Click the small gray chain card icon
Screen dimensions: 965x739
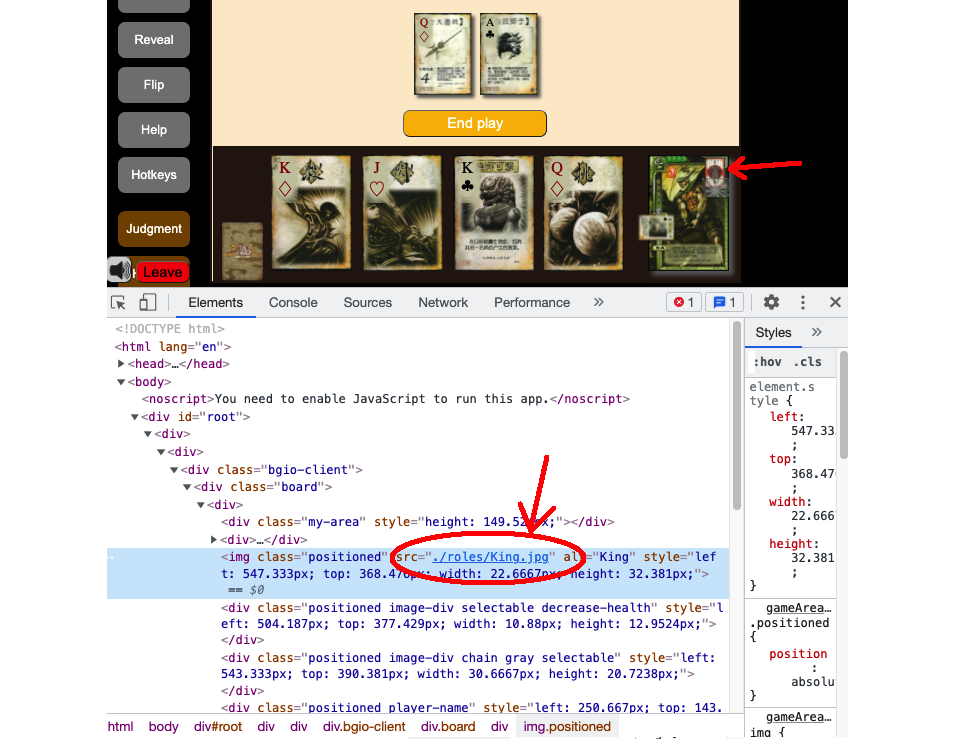tap(656, 226)
